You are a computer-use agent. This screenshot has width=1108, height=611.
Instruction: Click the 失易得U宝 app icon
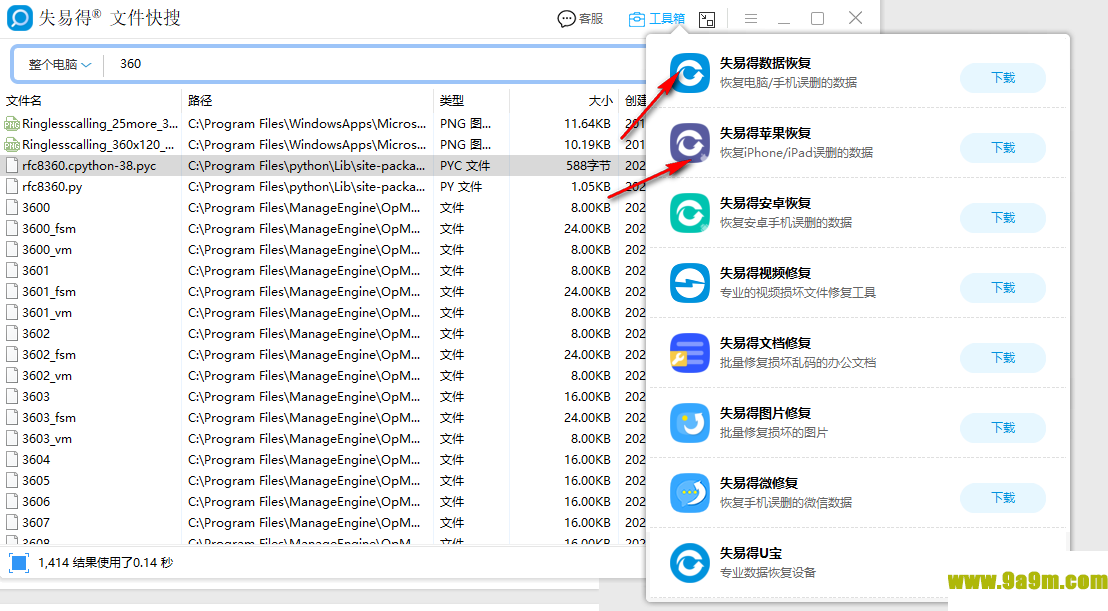(x=690, y=562)
